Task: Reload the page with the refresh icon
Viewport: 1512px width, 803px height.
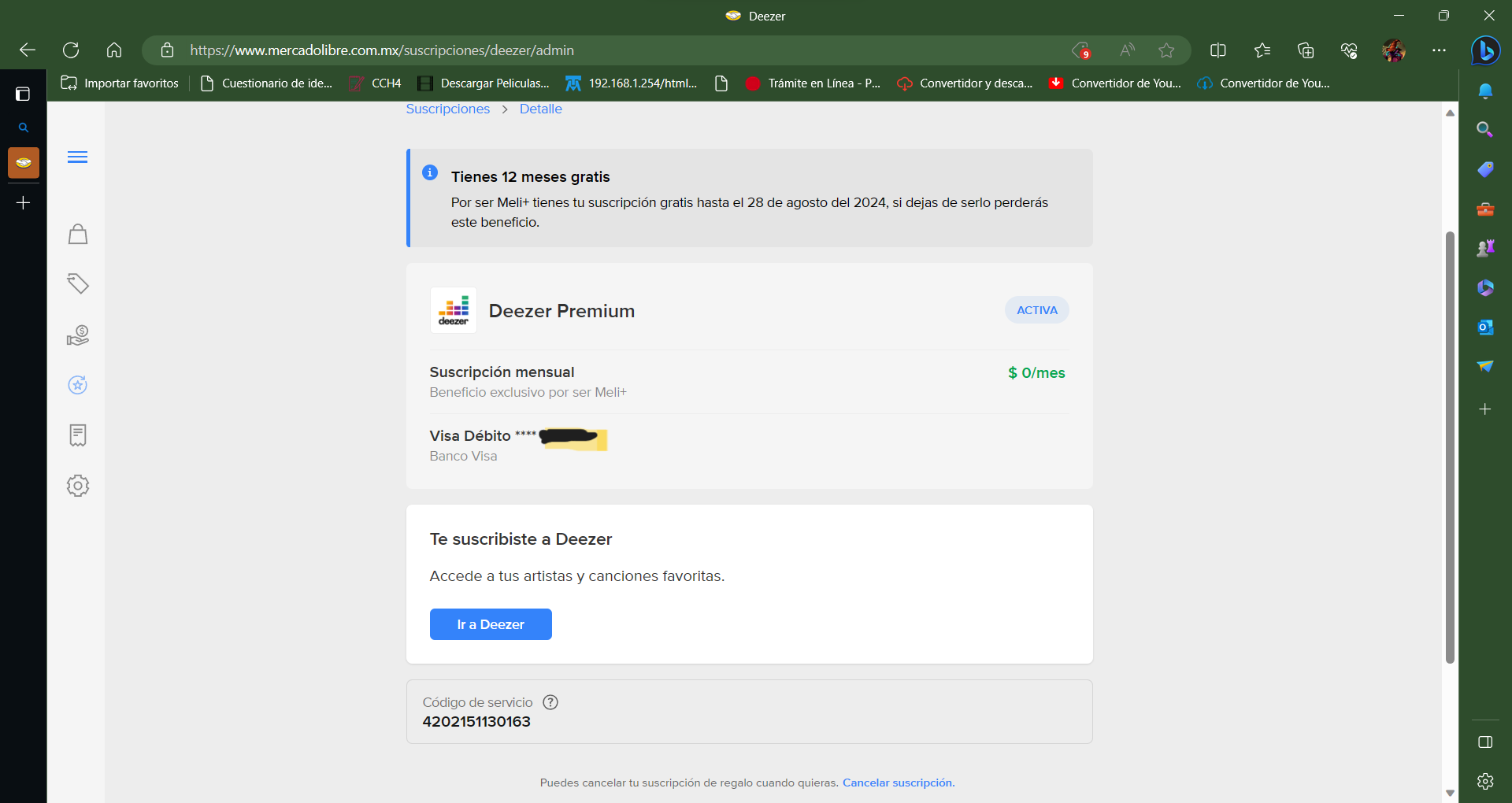Action: [x=71, y=50]
